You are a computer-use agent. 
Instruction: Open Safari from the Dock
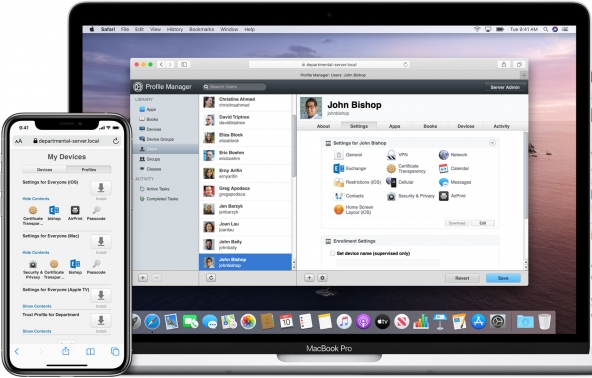click(x=152, y=322)
